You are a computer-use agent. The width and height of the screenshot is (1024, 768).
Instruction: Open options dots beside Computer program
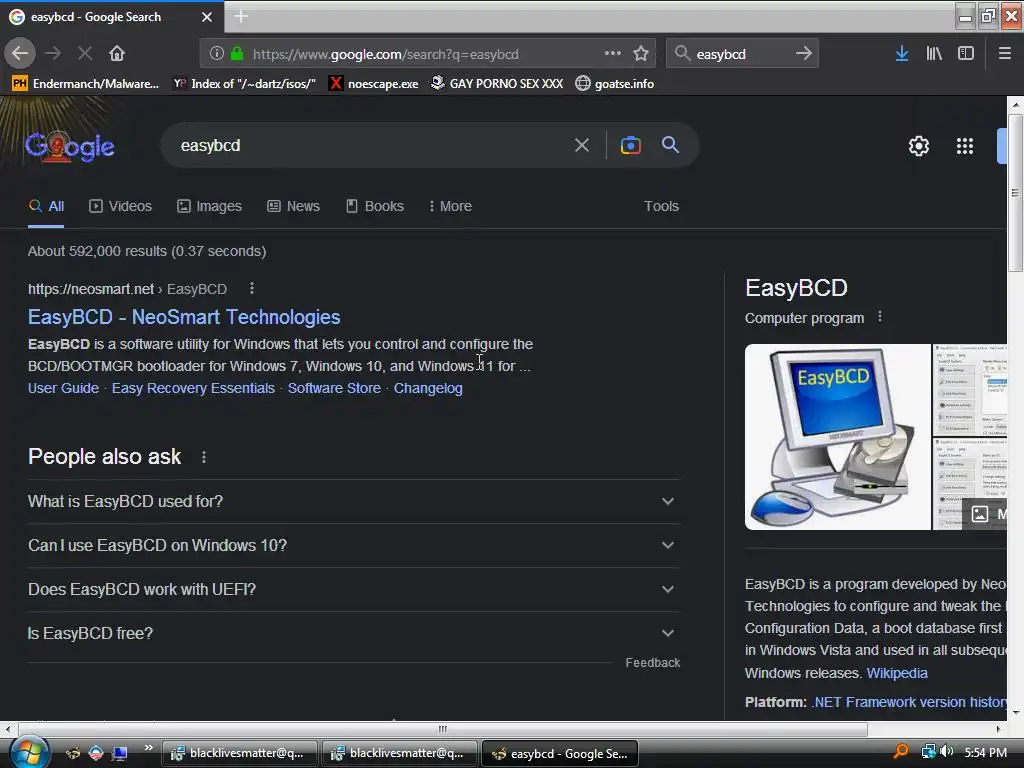[880, 317]
